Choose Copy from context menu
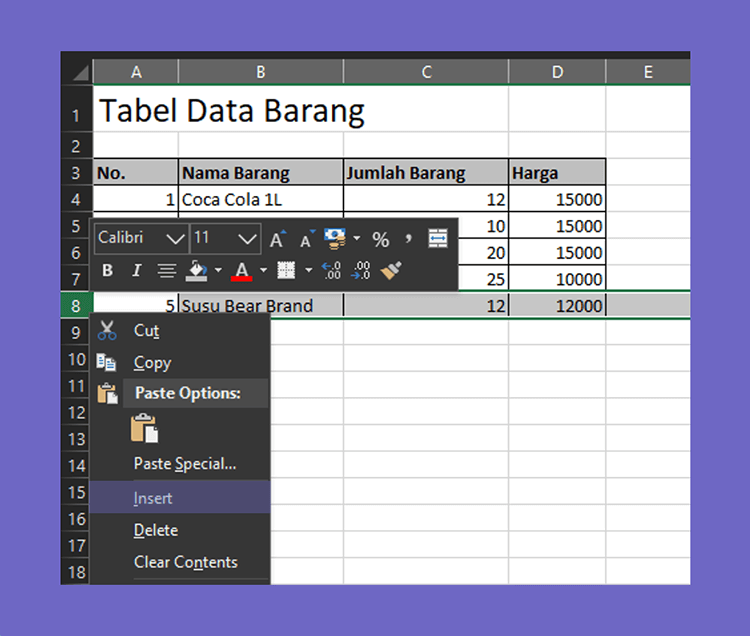The height and width of the screenshot is (636, 750). coord(180,362)
